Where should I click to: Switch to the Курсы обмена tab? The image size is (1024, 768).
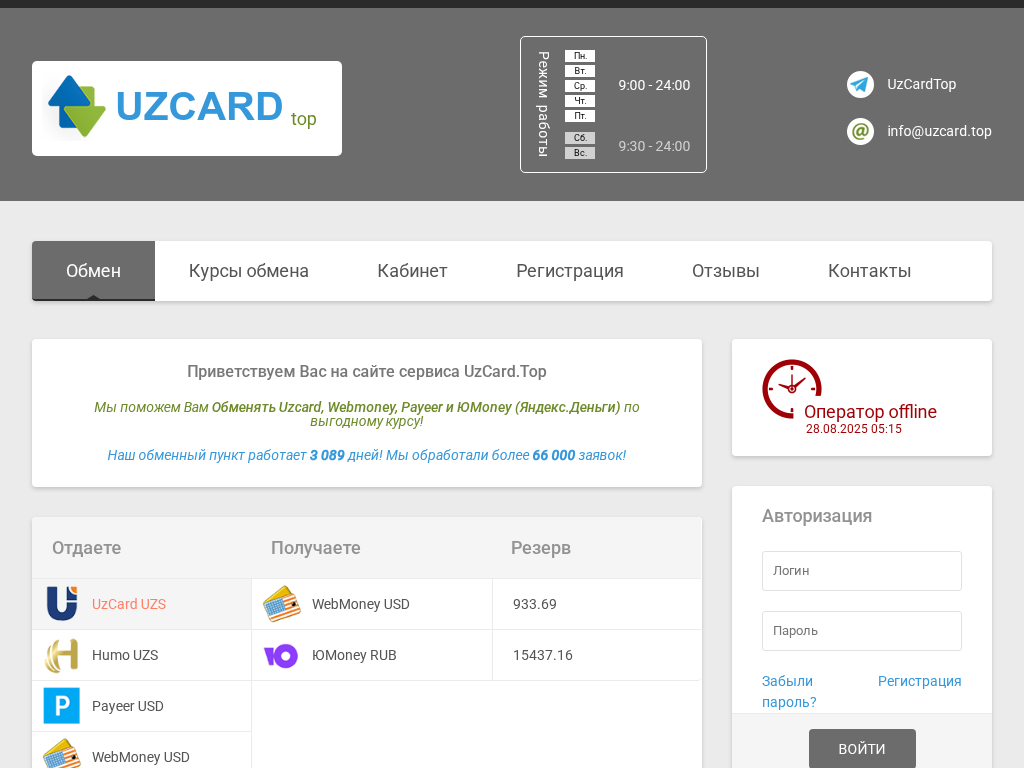click(249, 271)
